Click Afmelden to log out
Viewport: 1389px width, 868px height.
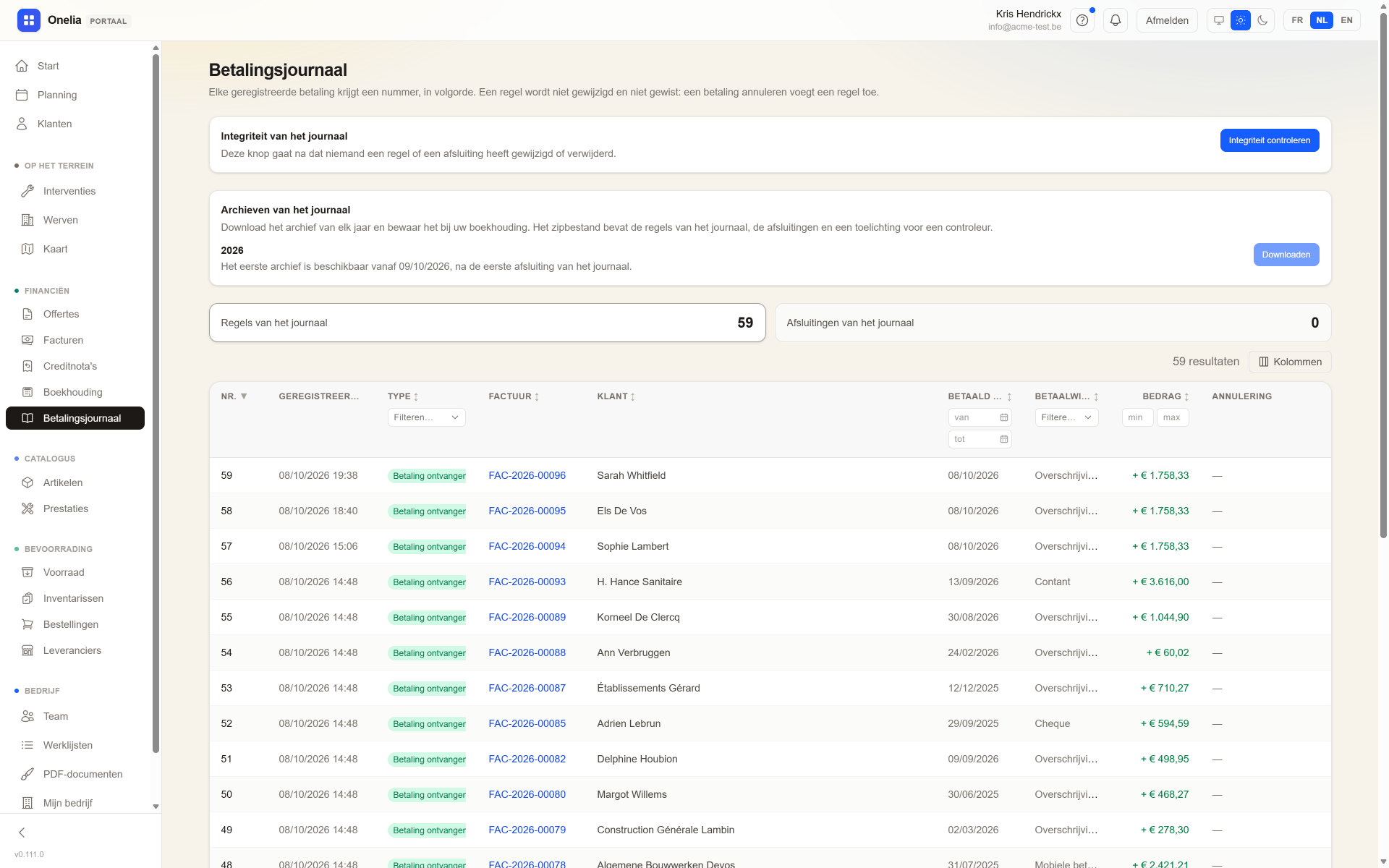[1167, 20]
